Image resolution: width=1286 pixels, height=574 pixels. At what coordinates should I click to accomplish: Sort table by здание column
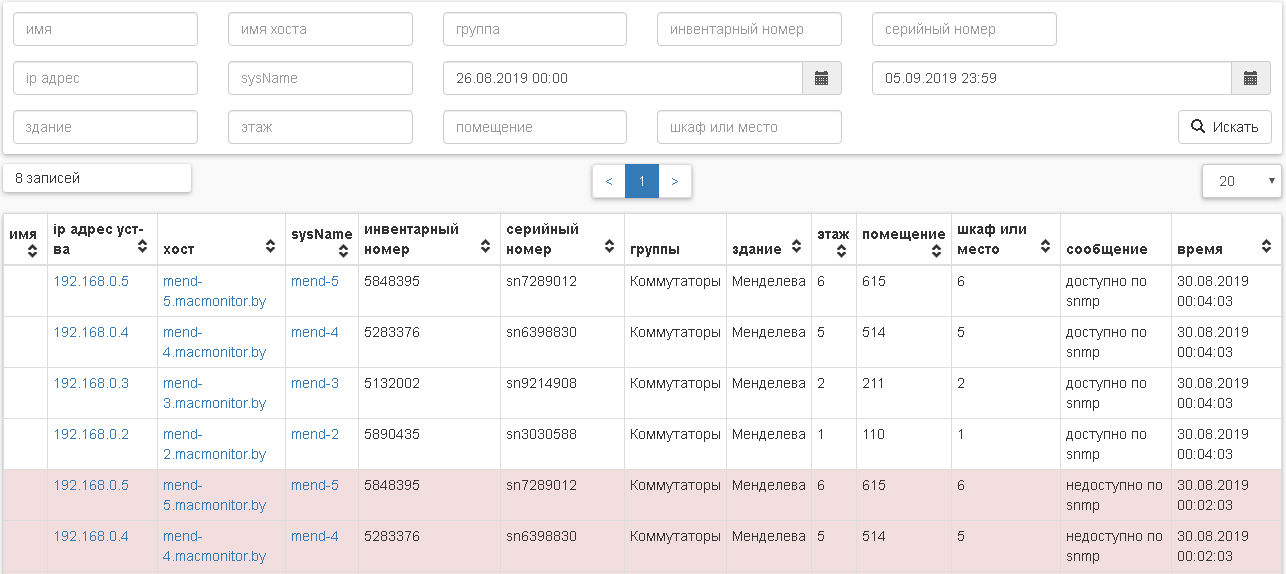796,246
